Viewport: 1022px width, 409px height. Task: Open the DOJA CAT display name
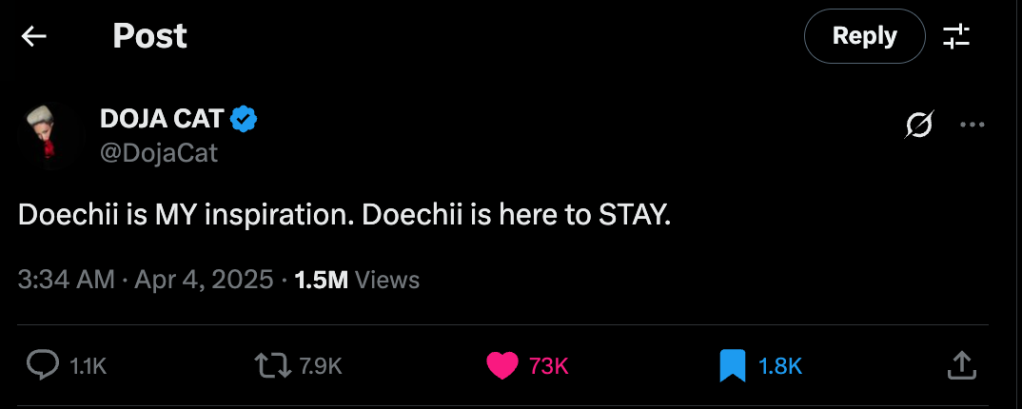pos(162,119)
